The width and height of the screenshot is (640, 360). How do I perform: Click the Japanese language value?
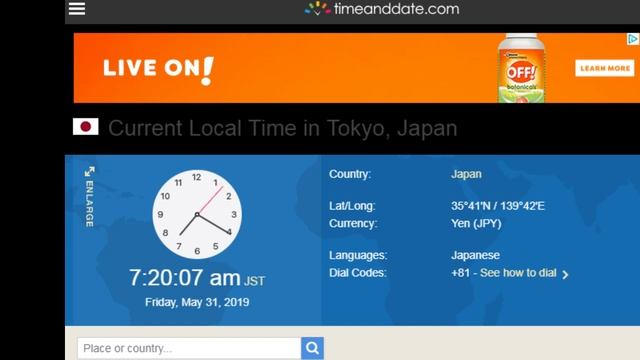click(476, 256)
